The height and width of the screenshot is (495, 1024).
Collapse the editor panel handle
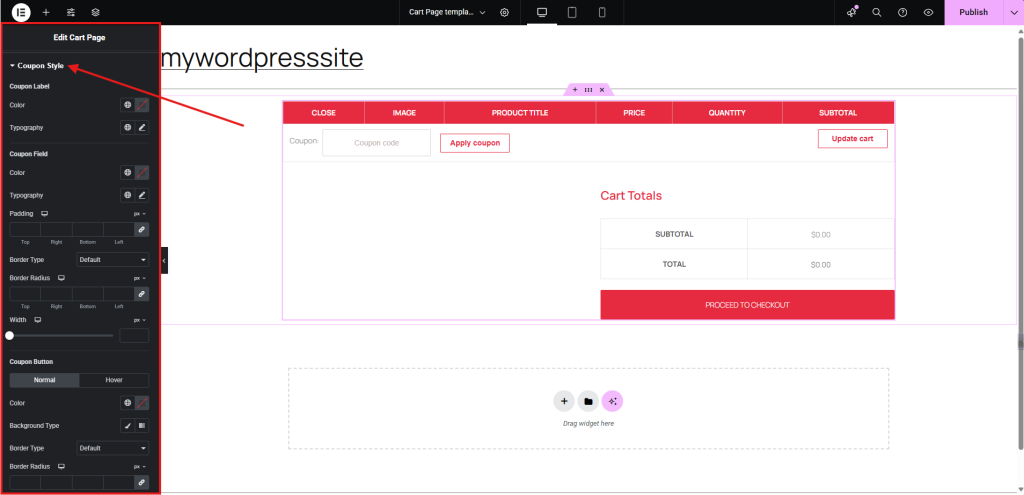(x=164, y=260)
